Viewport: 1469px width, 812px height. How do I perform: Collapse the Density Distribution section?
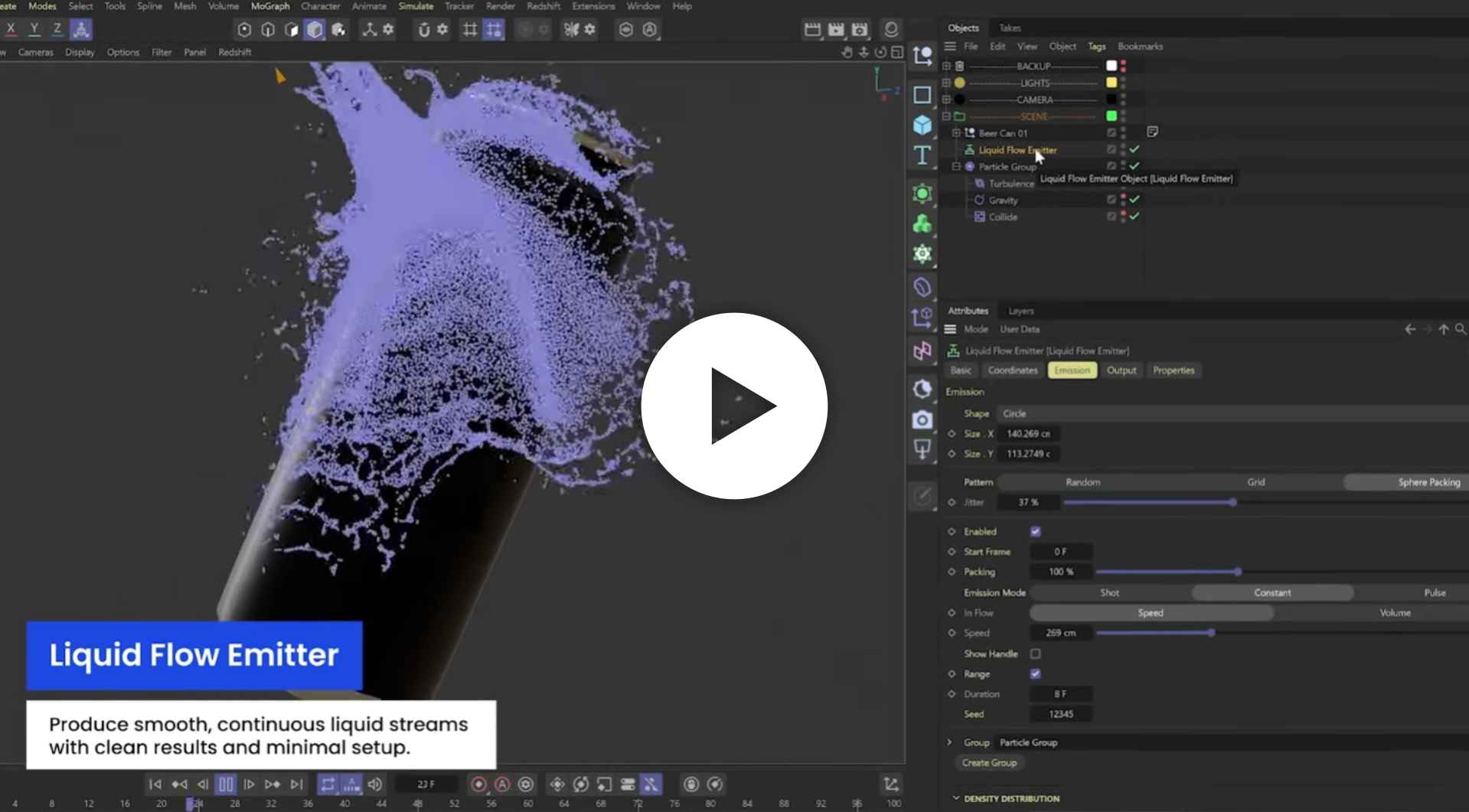pyautogui.click(x=956, y=798)
